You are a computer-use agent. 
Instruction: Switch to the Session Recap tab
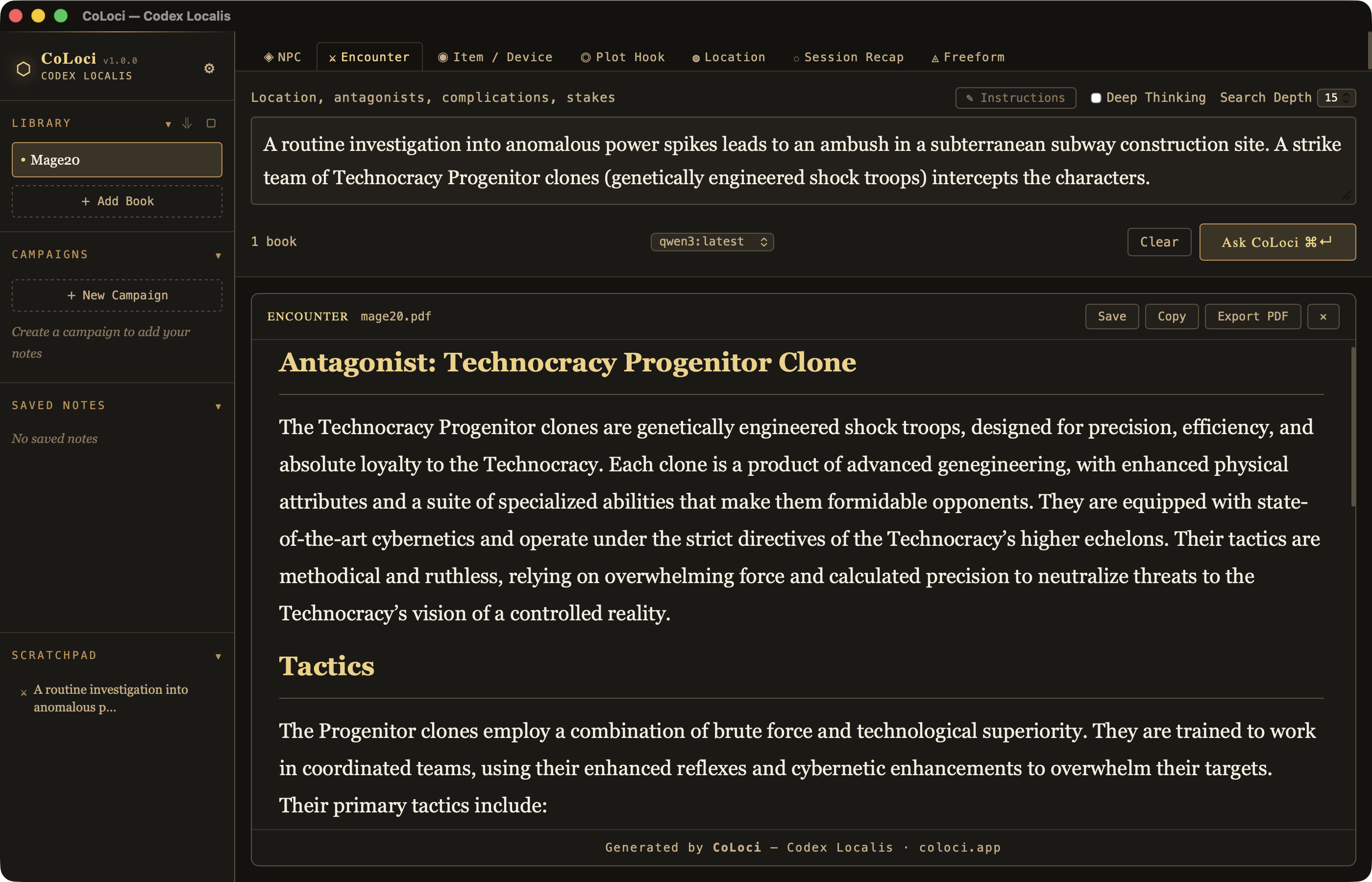(848, 57)
